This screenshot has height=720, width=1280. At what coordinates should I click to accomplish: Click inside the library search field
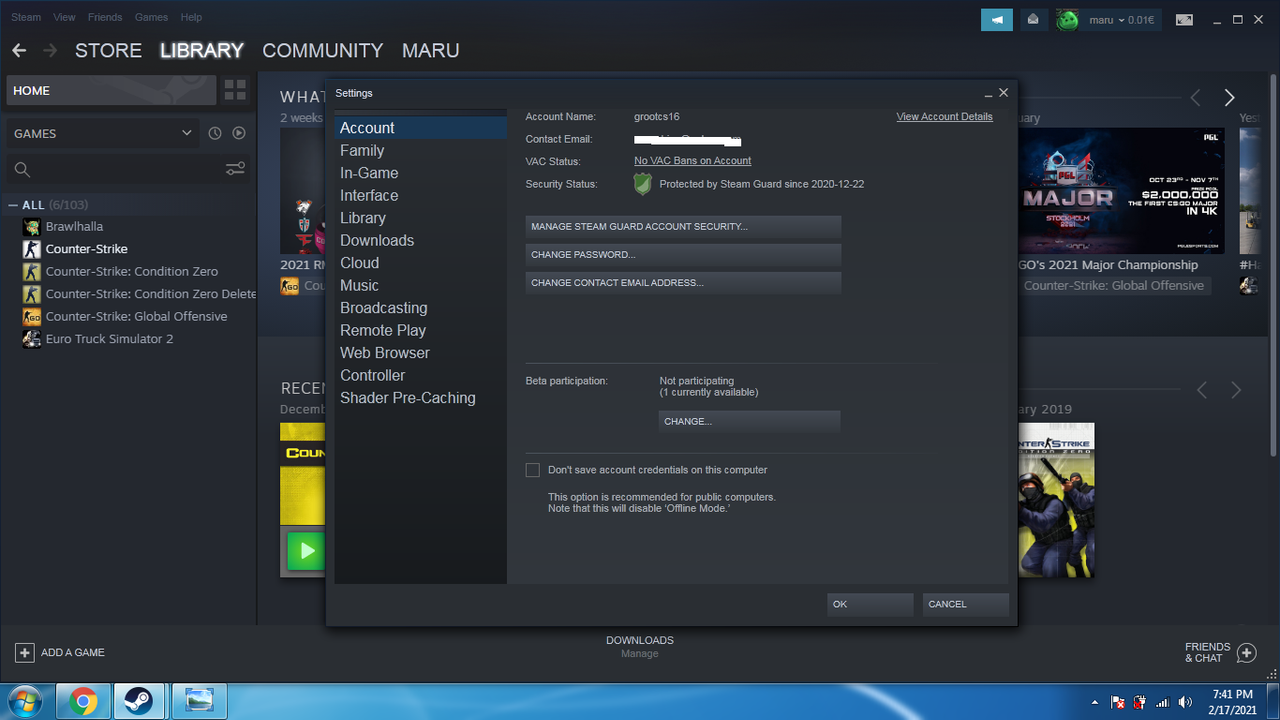coord(110,168)
